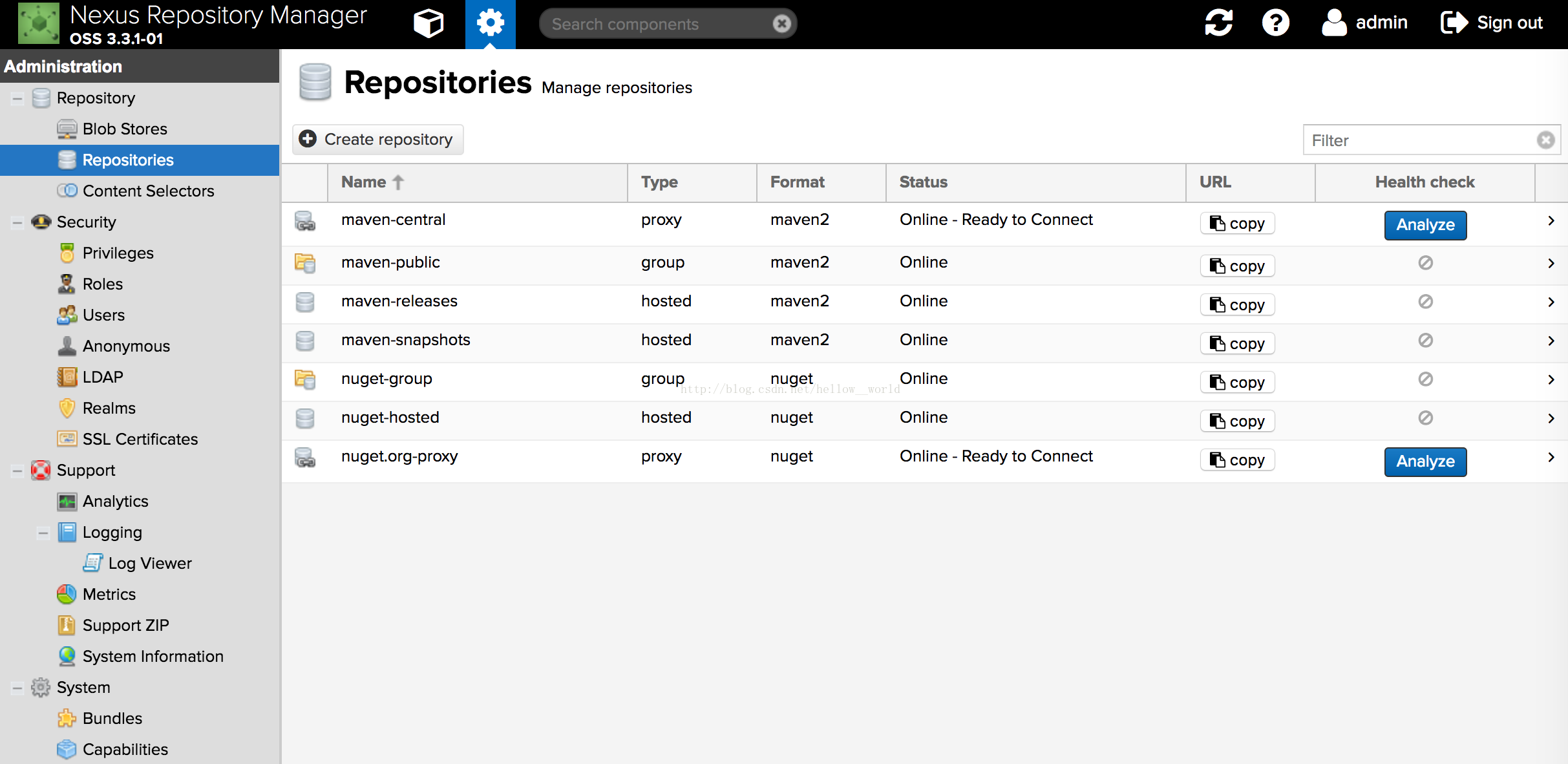1568x764 pixels.
Task: Click the nuget-group folder icon
Action: 305,379
